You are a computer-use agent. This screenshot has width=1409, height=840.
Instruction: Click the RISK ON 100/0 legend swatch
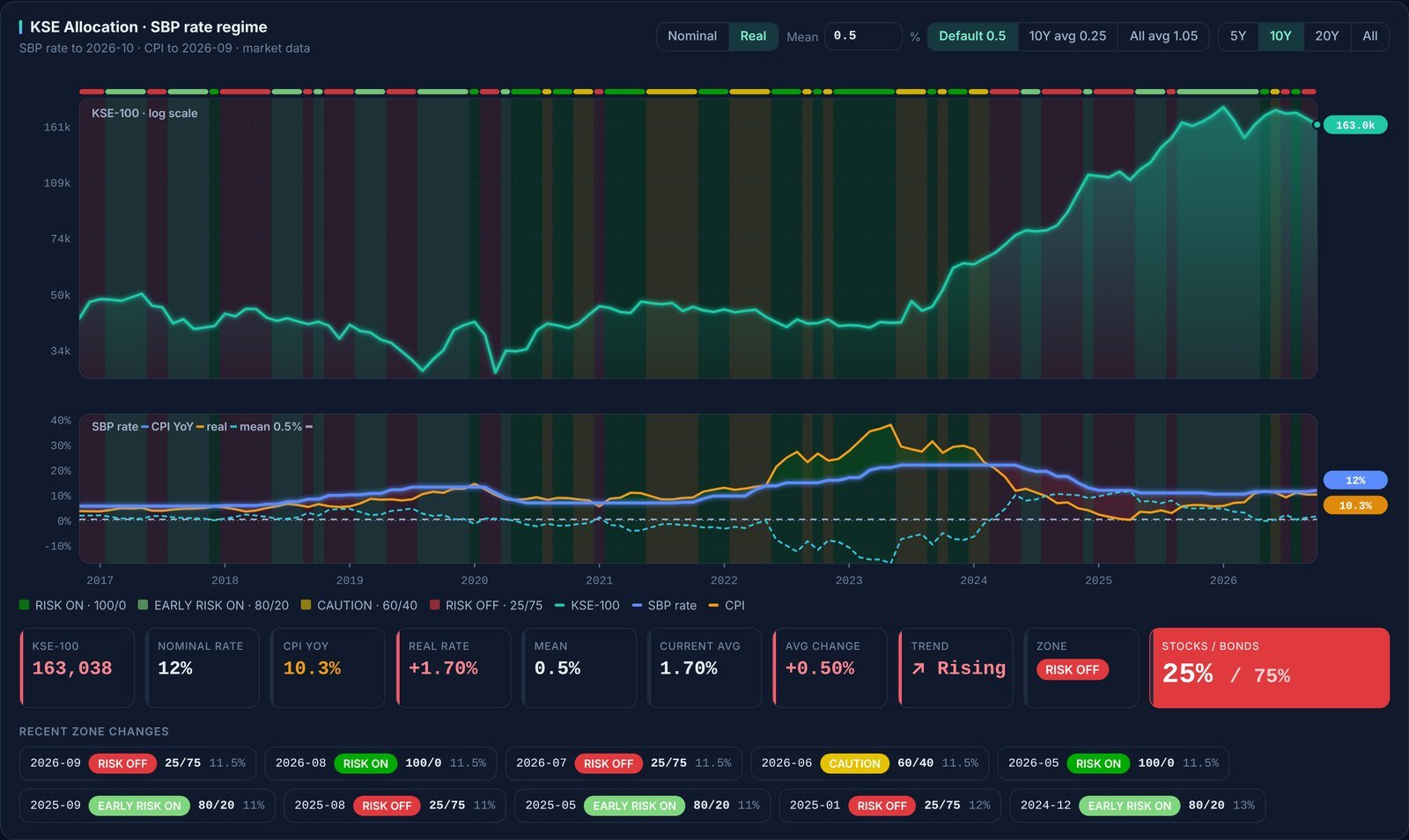25,605
